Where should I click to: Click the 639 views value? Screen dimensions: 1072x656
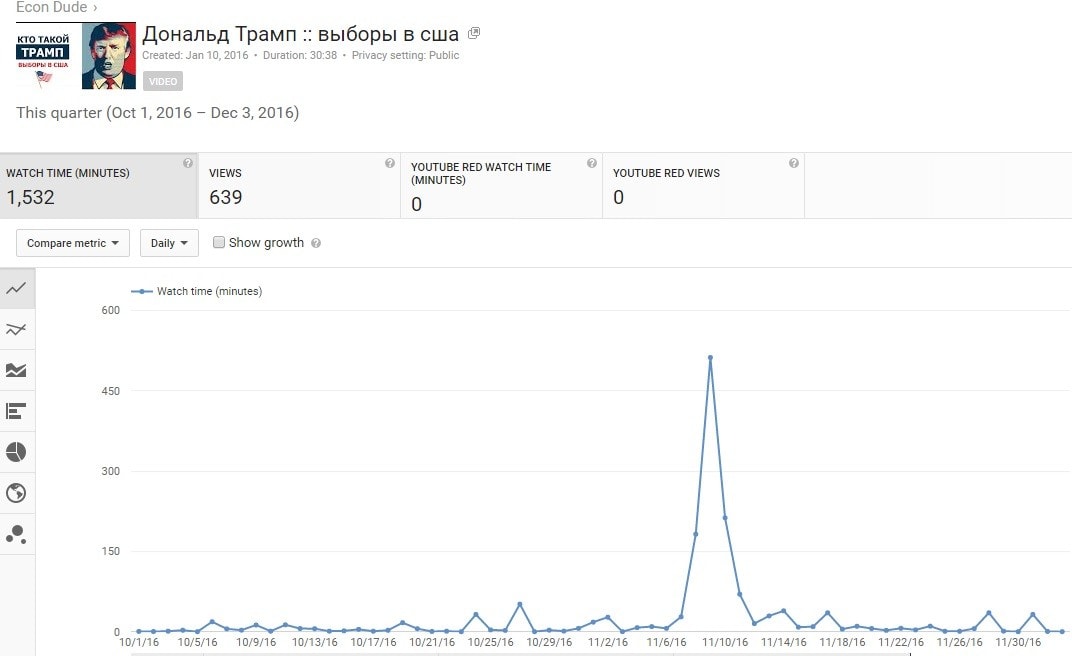click(226, 197)
